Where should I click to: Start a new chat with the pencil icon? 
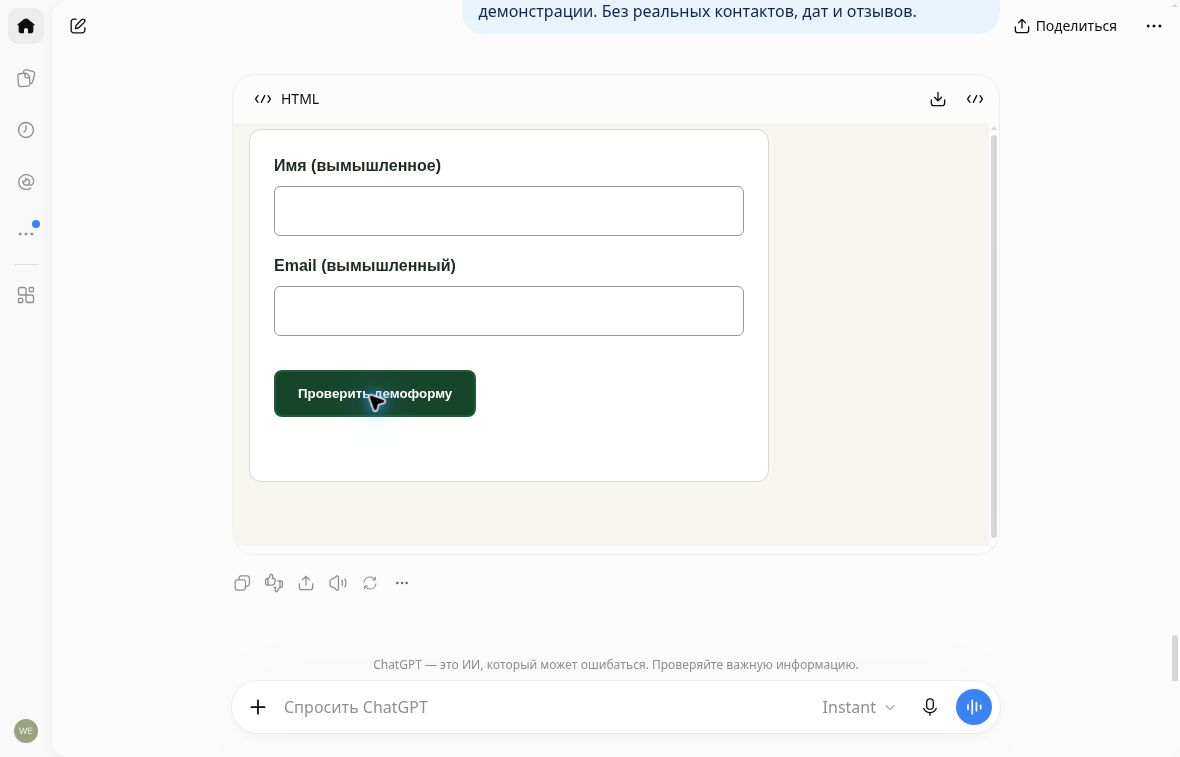(x=78, y=26)
